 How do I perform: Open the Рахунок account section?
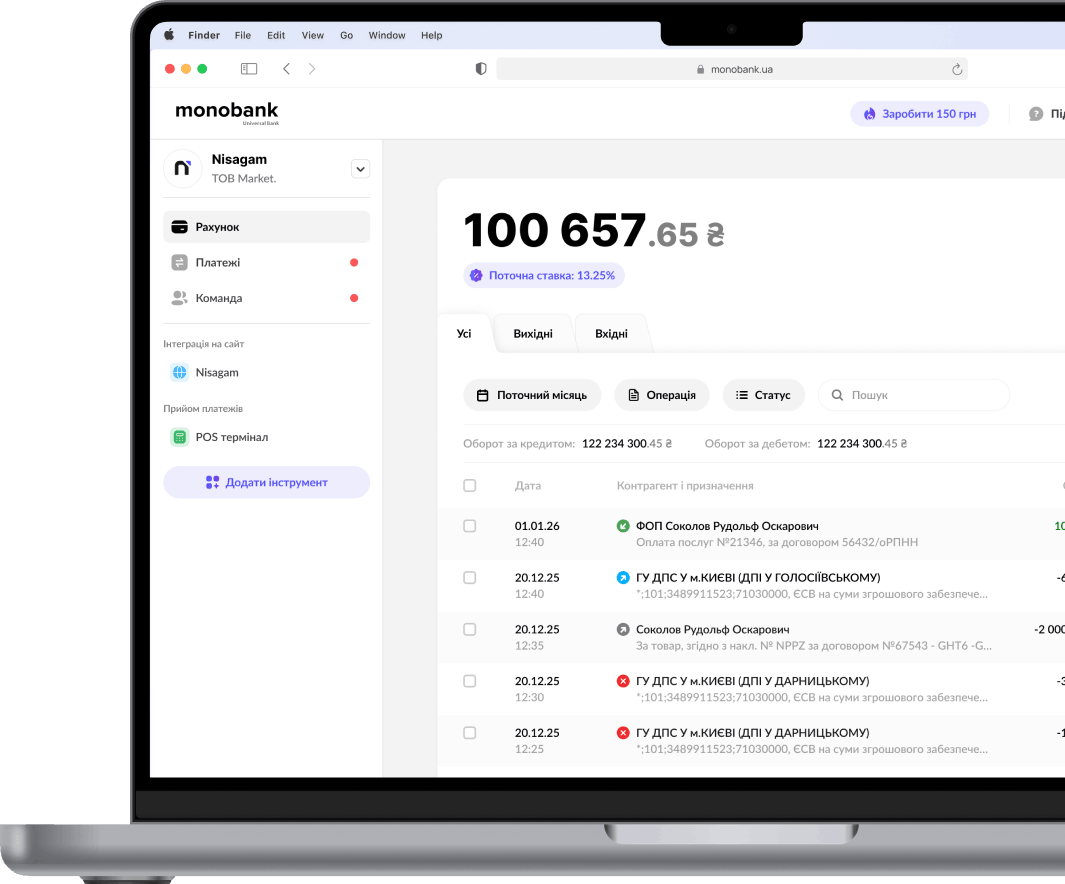click(266, 227)
